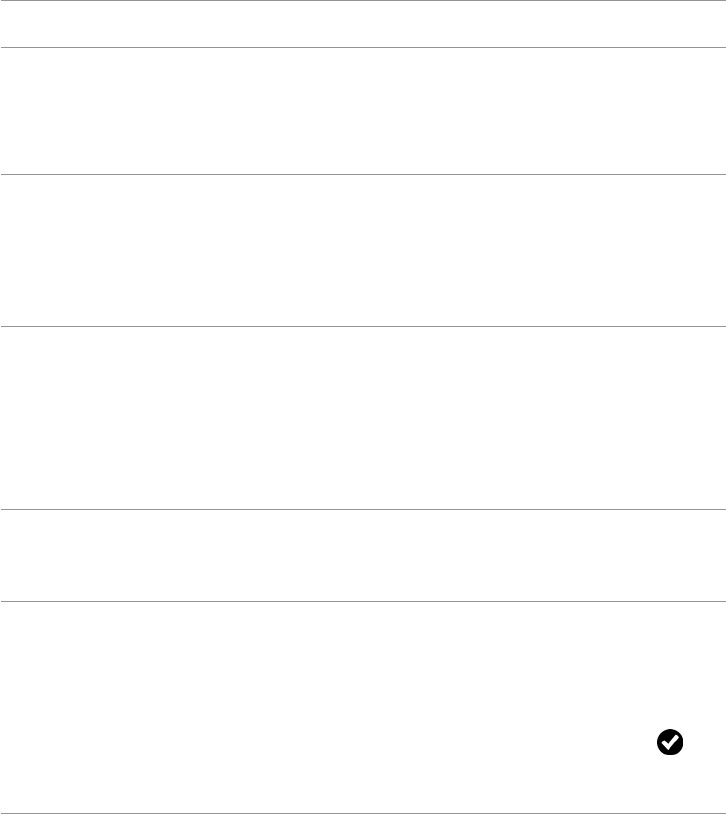
Task: Click divider line directly above the checkmark row
Action: [x=362, y=601]
